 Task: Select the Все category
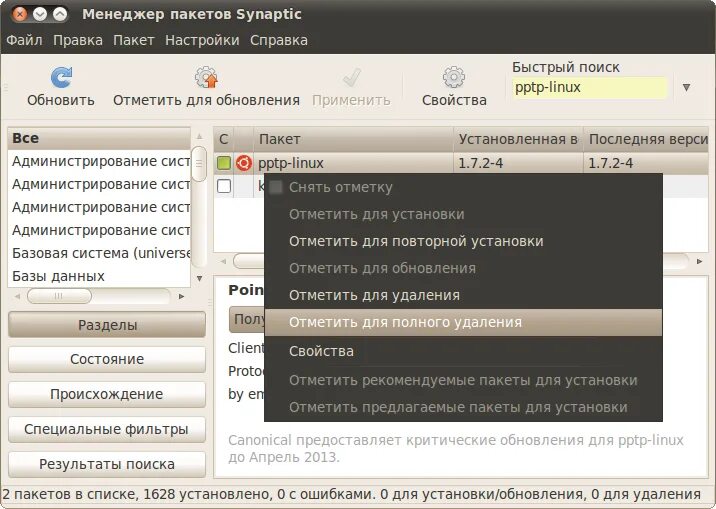pos(99,138)
